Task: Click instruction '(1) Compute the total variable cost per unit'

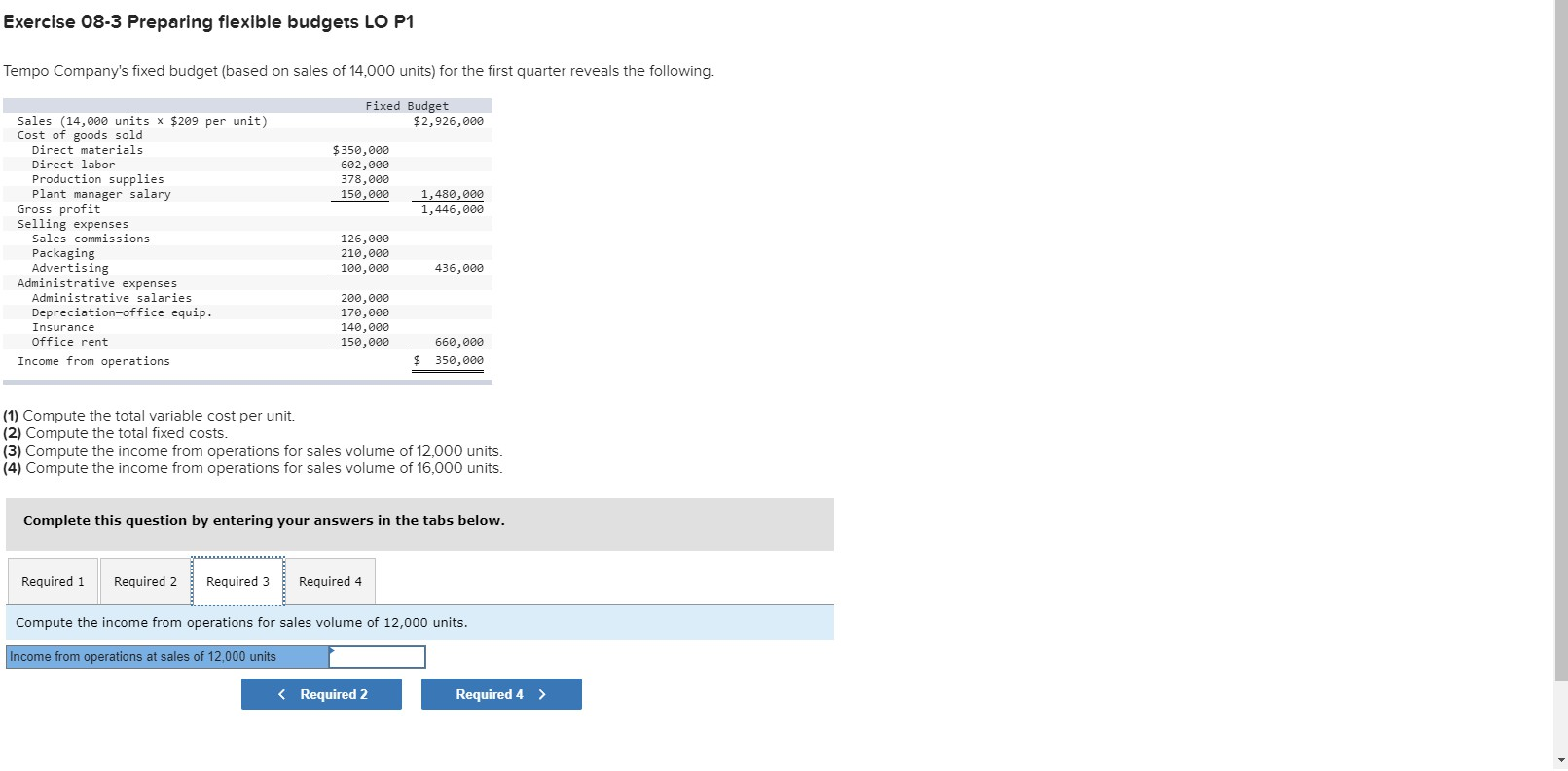Action: point(149,416)
